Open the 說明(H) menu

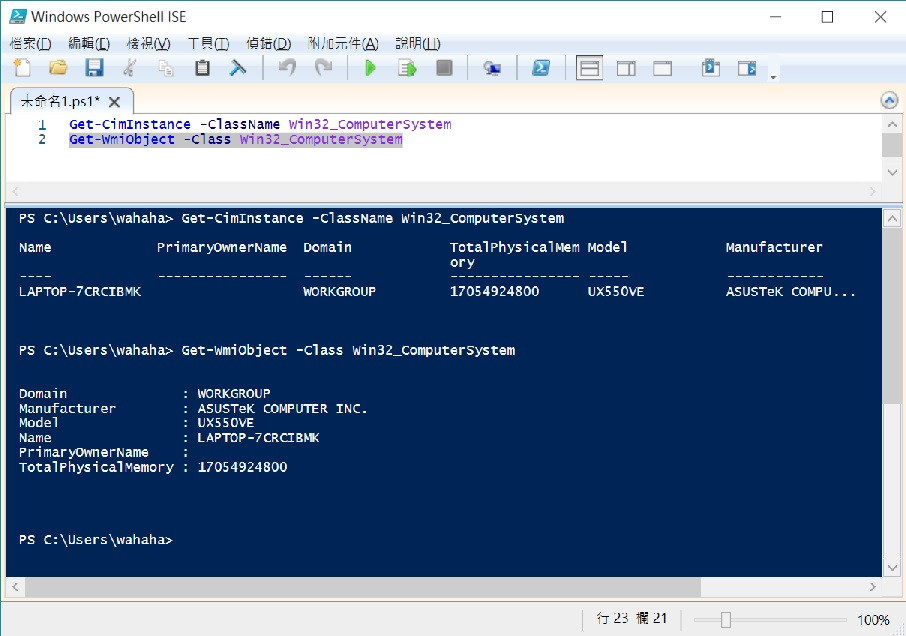click(x=418, y=43)
